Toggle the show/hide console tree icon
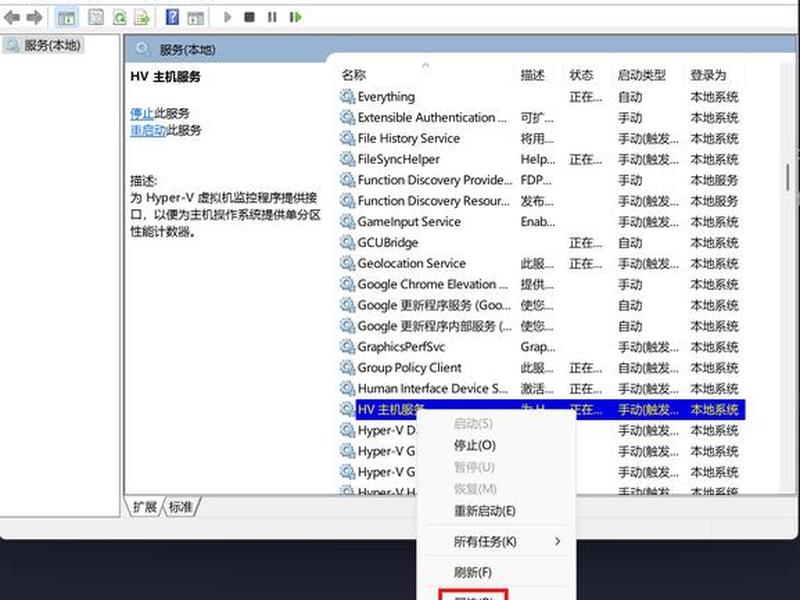 pos(66,18)
